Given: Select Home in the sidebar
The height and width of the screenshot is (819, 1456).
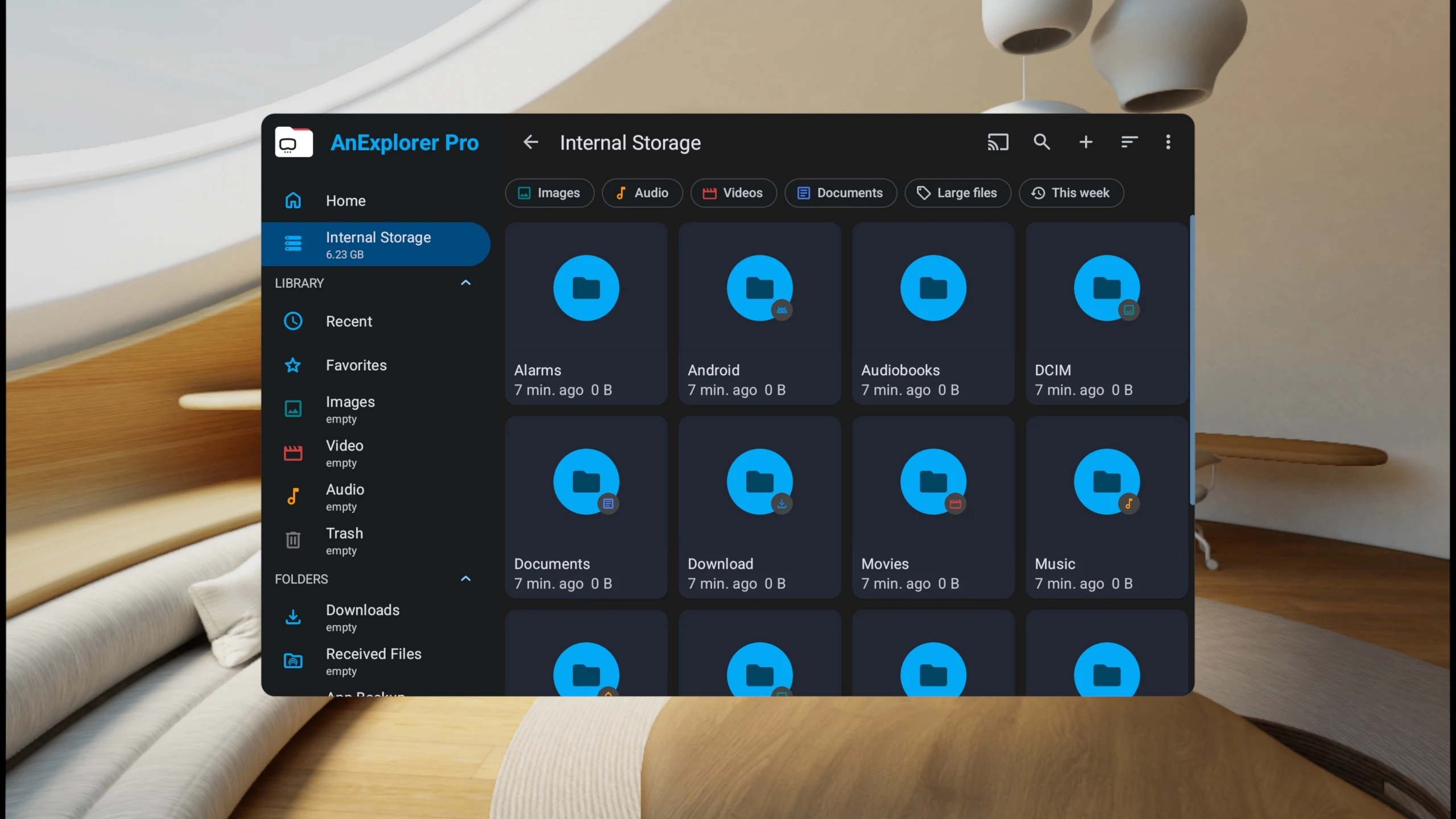Looking at the screenshot, I should tap(375, 201).
